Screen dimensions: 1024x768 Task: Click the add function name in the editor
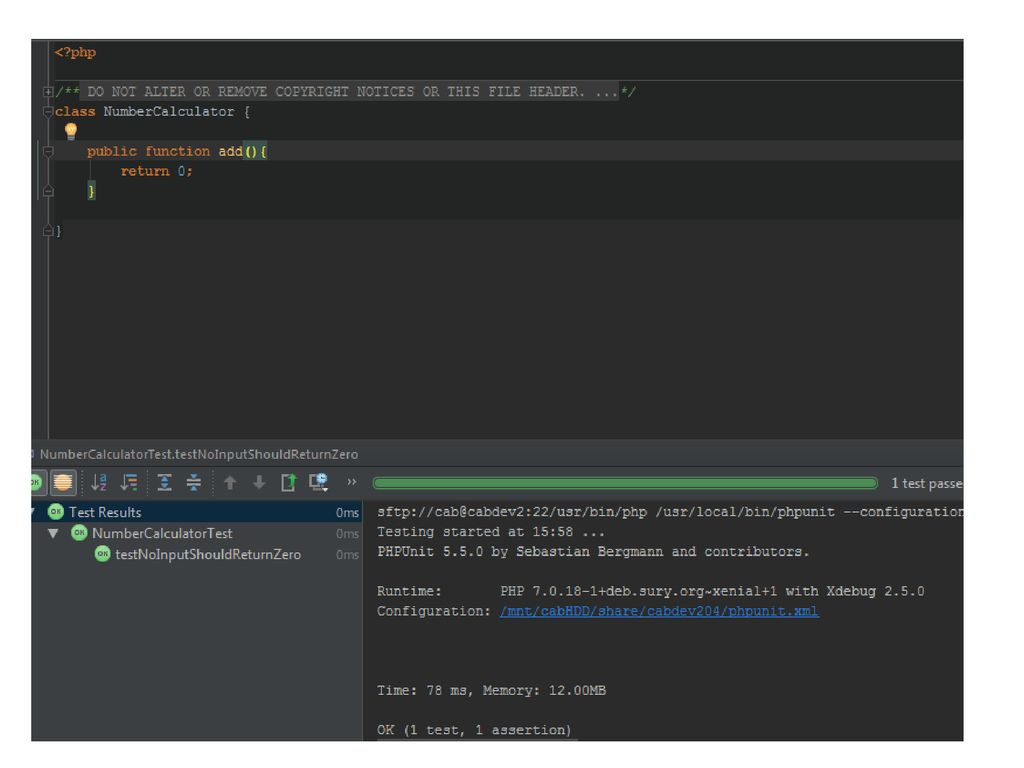click(x=231, y=152)
